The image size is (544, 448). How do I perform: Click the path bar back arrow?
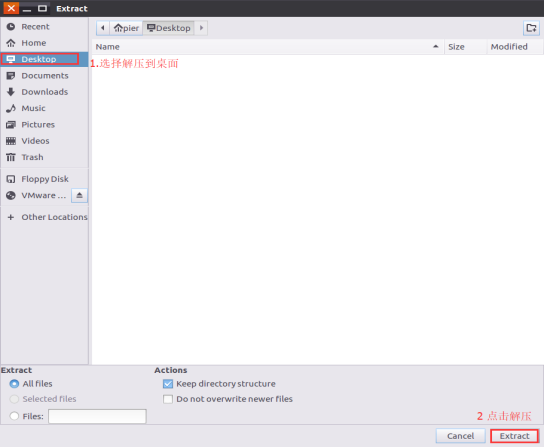click(x=103, y=28)
